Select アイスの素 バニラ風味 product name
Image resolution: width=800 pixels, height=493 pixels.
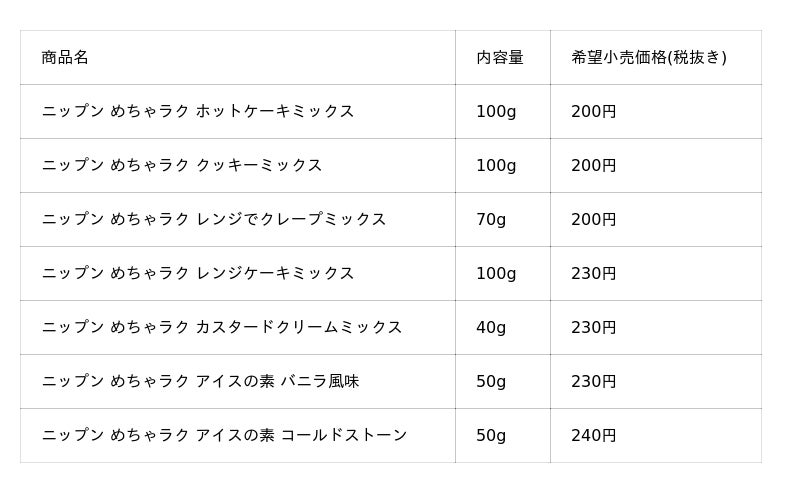(x=200, y=382)
